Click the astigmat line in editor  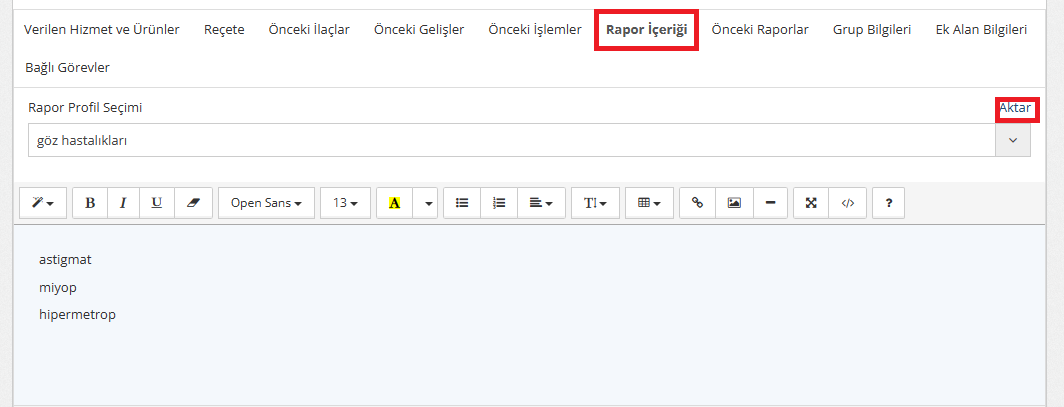point(65,260)
